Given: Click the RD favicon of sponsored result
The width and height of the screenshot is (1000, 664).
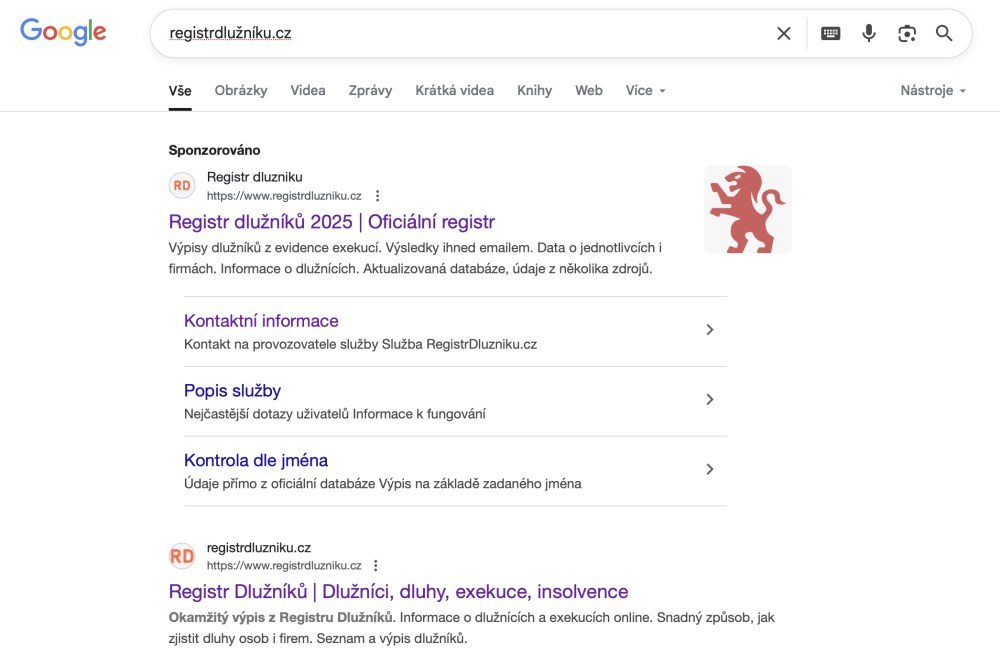Looking at the screenshot, I should point(182,186).
